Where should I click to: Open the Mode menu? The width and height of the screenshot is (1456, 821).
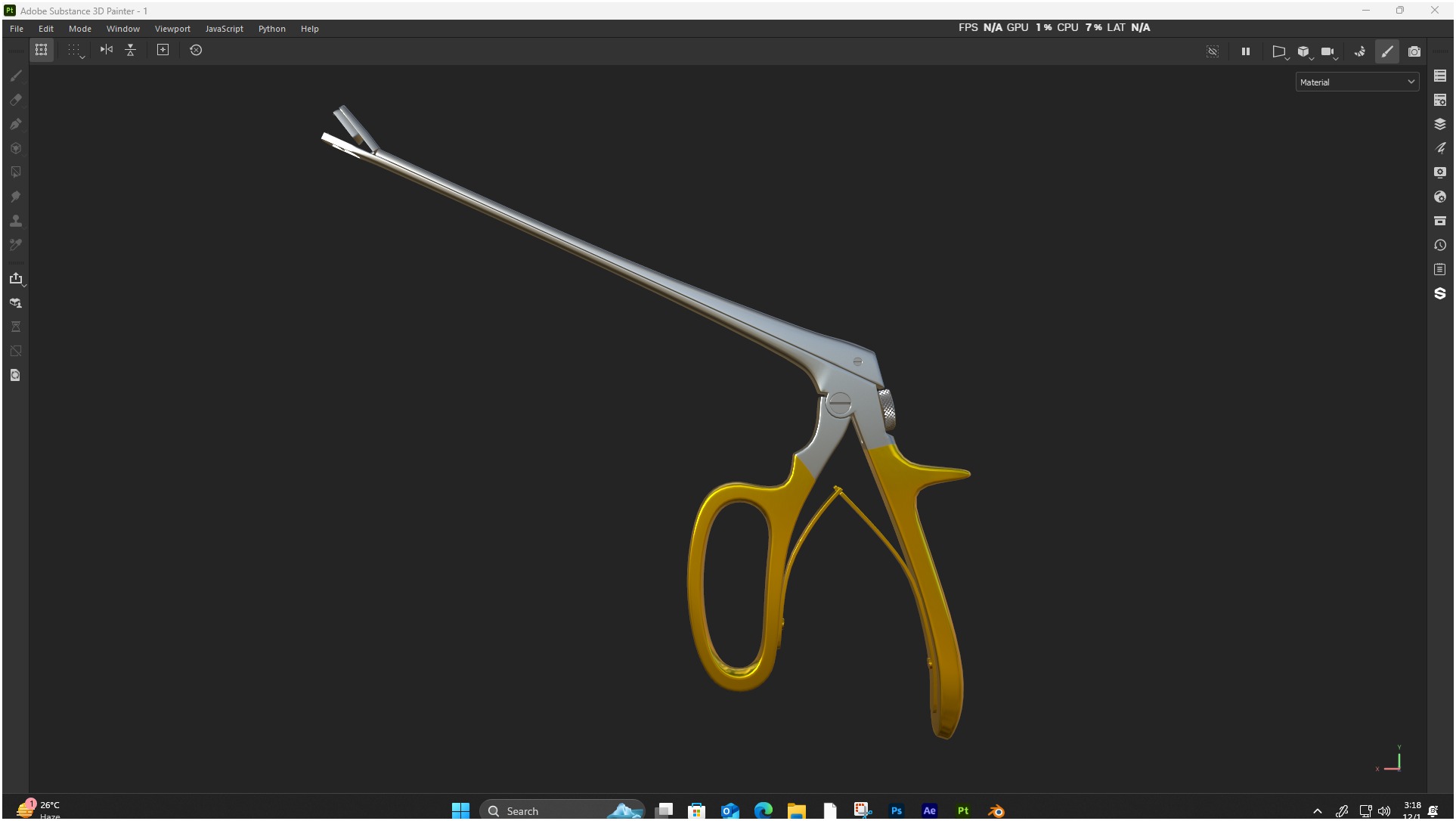click(x=80, y=29)
